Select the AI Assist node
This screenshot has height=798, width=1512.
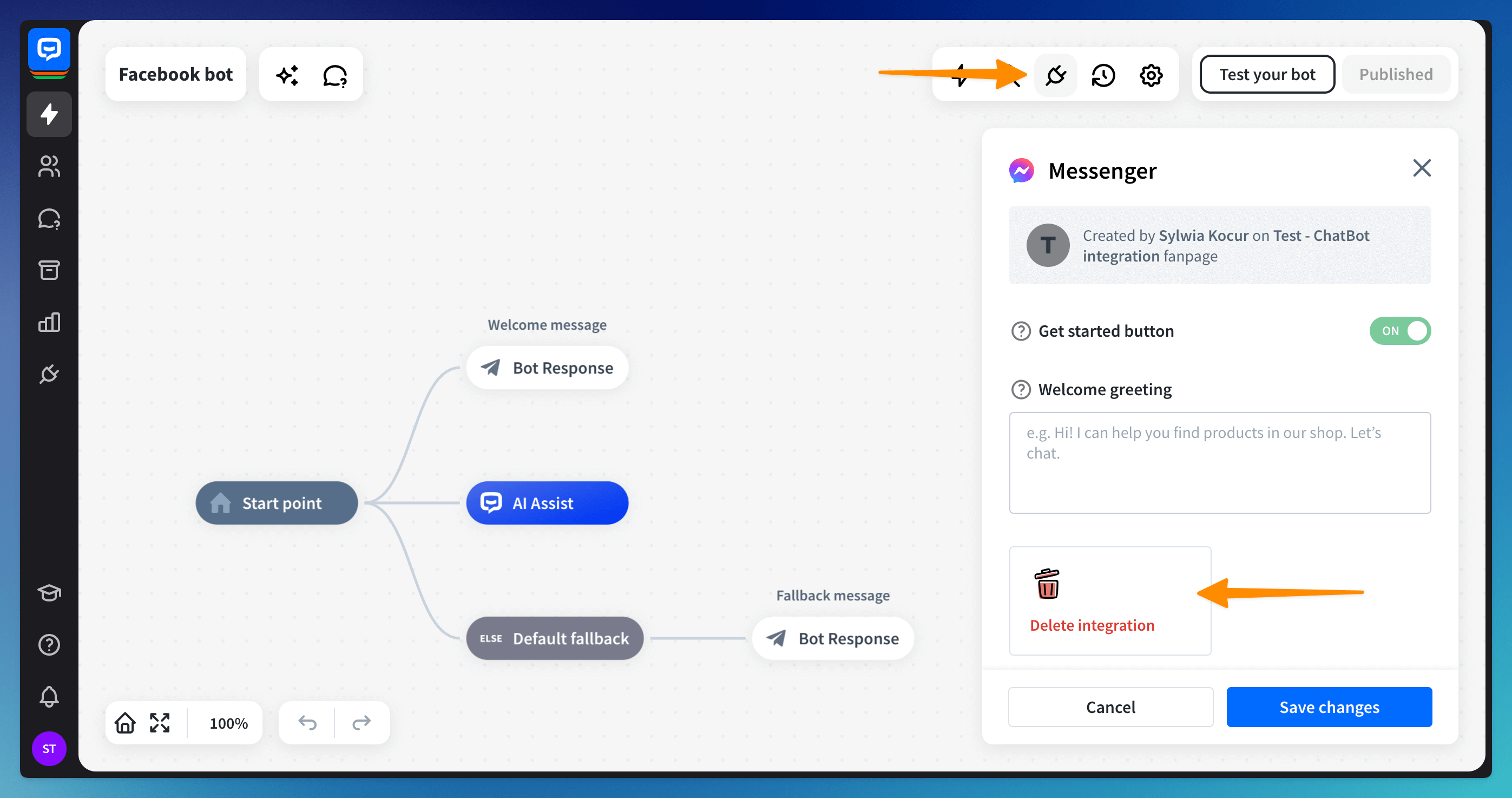pyautogui.click(x=547, y=502)
